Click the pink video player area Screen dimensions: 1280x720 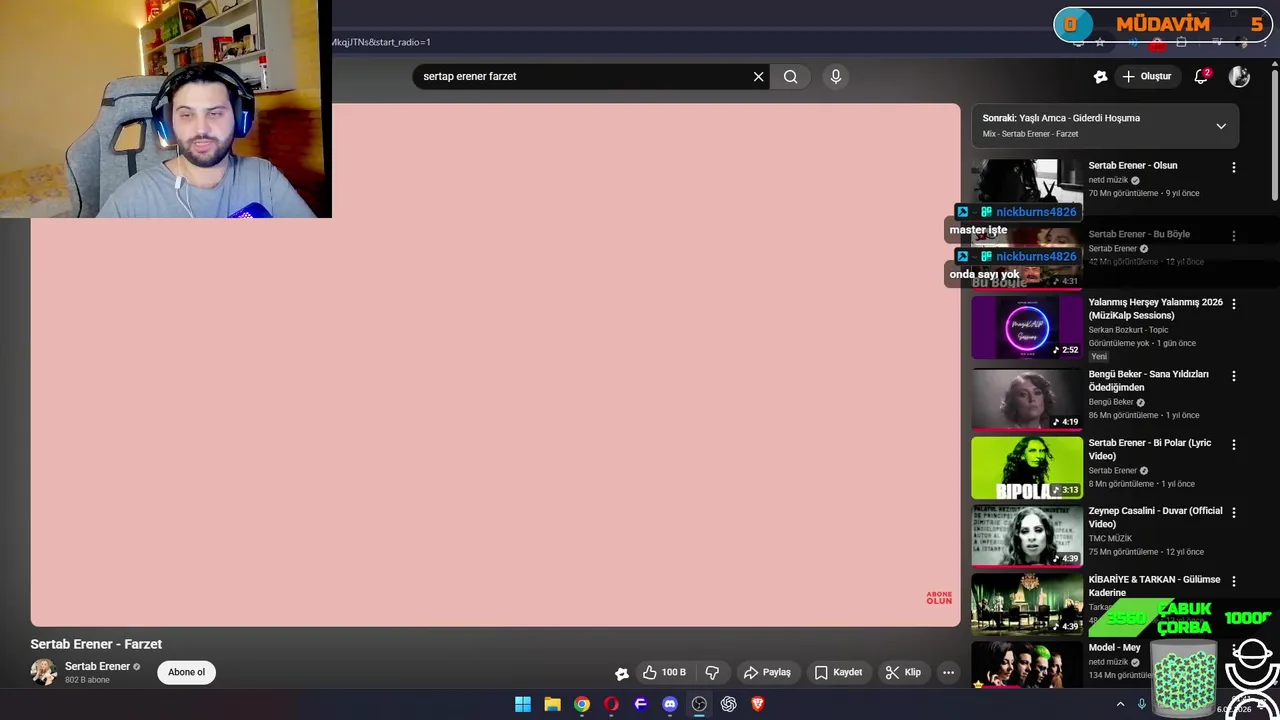[x=495, y=365]
